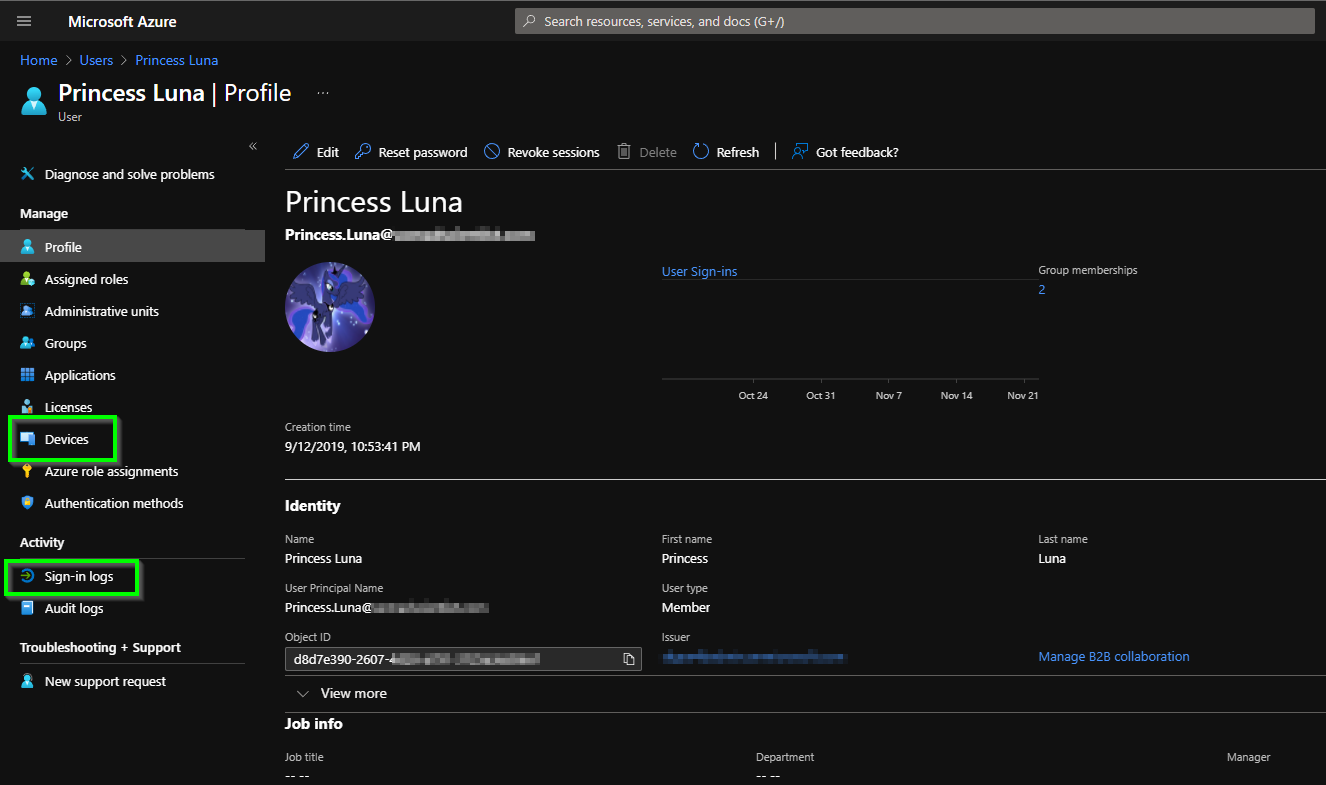Open group memberships count 2
The width and height of the screenshot is (1326, 785).
point(1042,289)
